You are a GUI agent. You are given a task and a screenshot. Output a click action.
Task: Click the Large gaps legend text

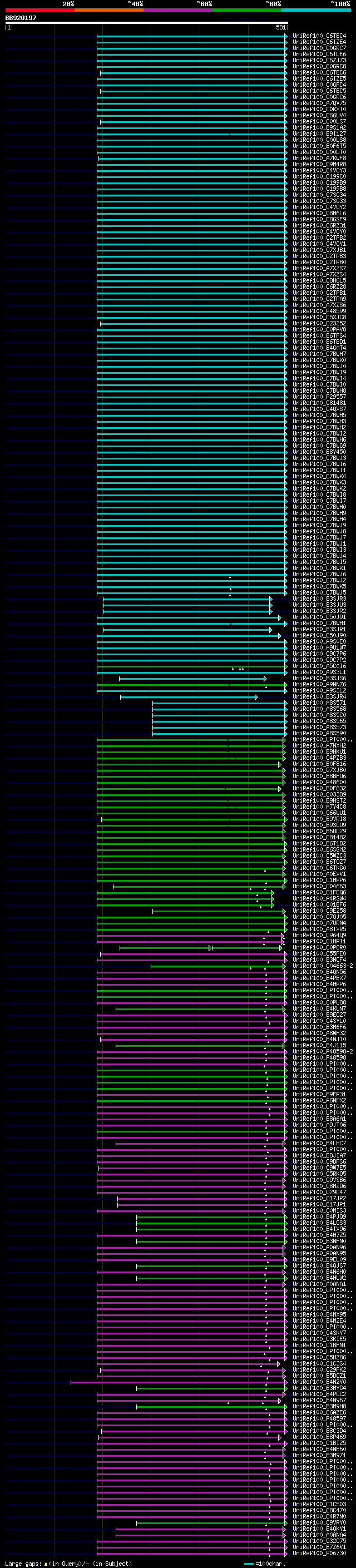68,1563
